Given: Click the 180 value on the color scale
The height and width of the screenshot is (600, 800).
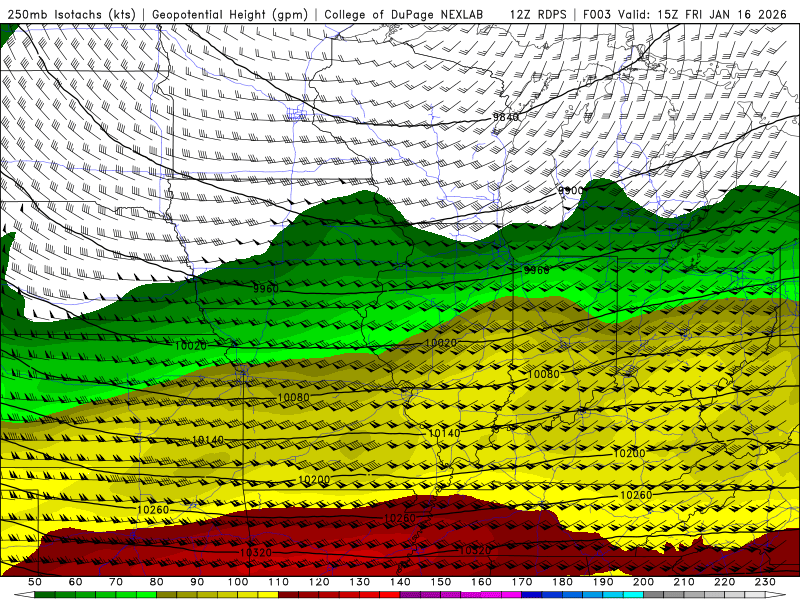Looking at the screenshot, I should click(563, 582).
